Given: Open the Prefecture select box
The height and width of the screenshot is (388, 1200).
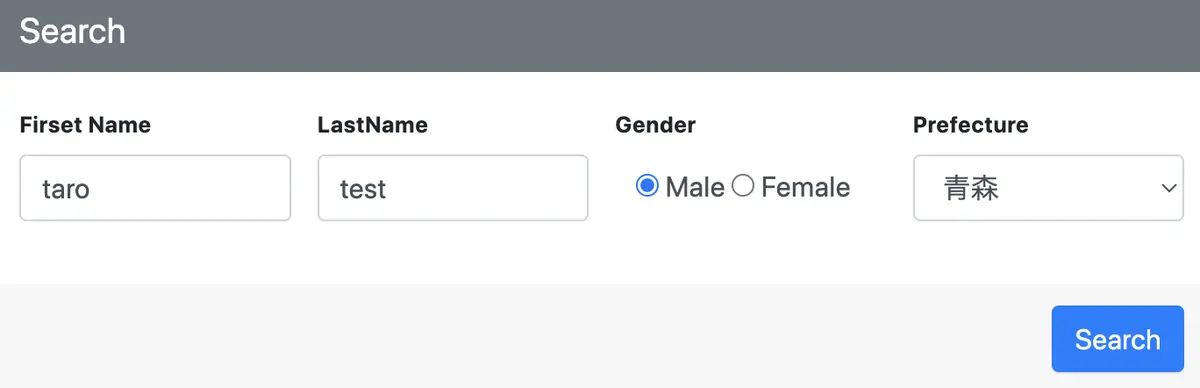Looking at the screenshot, I should tap(1048, 188).
